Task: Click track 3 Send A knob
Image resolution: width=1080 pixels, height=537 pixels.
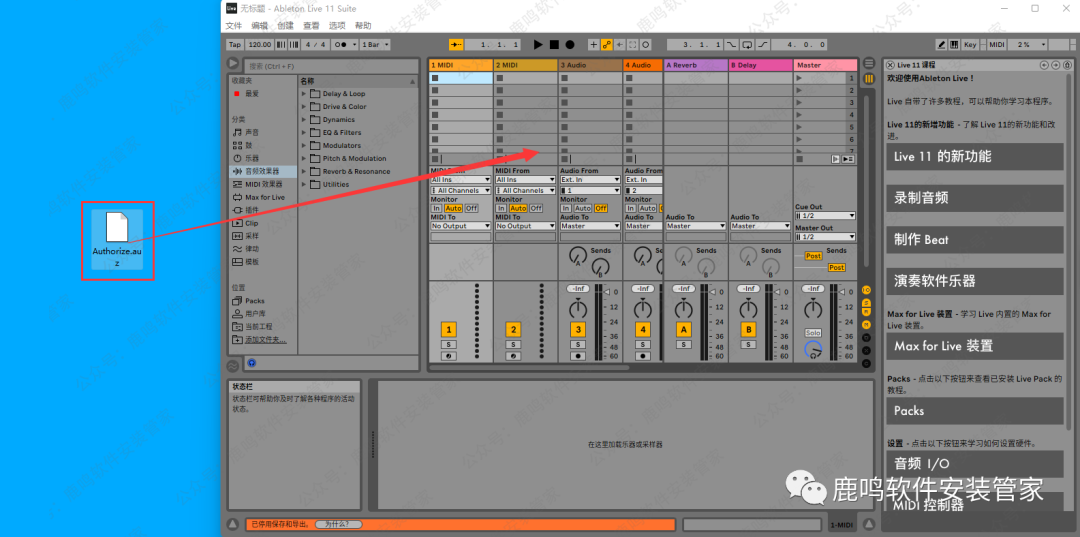Action: 577,258
